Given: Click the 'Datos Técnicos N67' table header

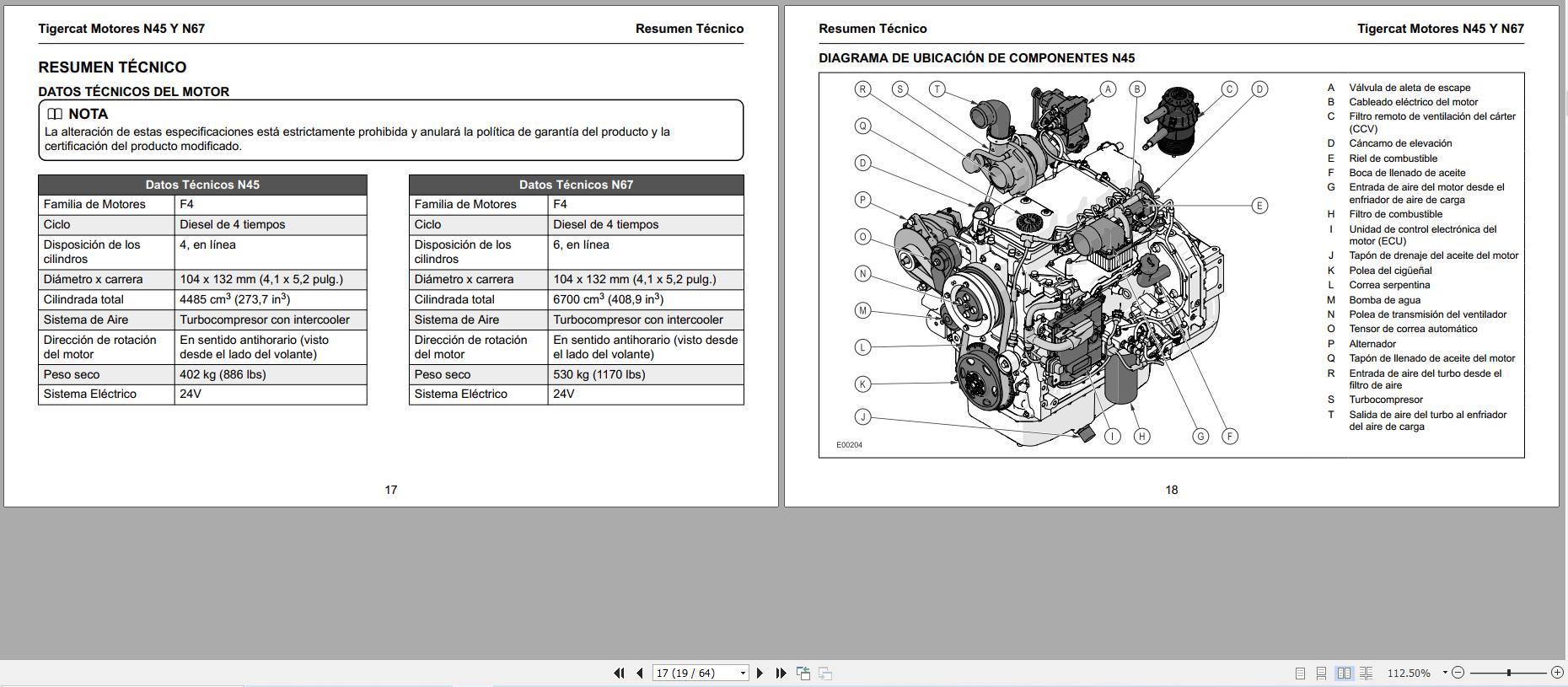Looking at the screenshot, I should (x=576, y=185).
